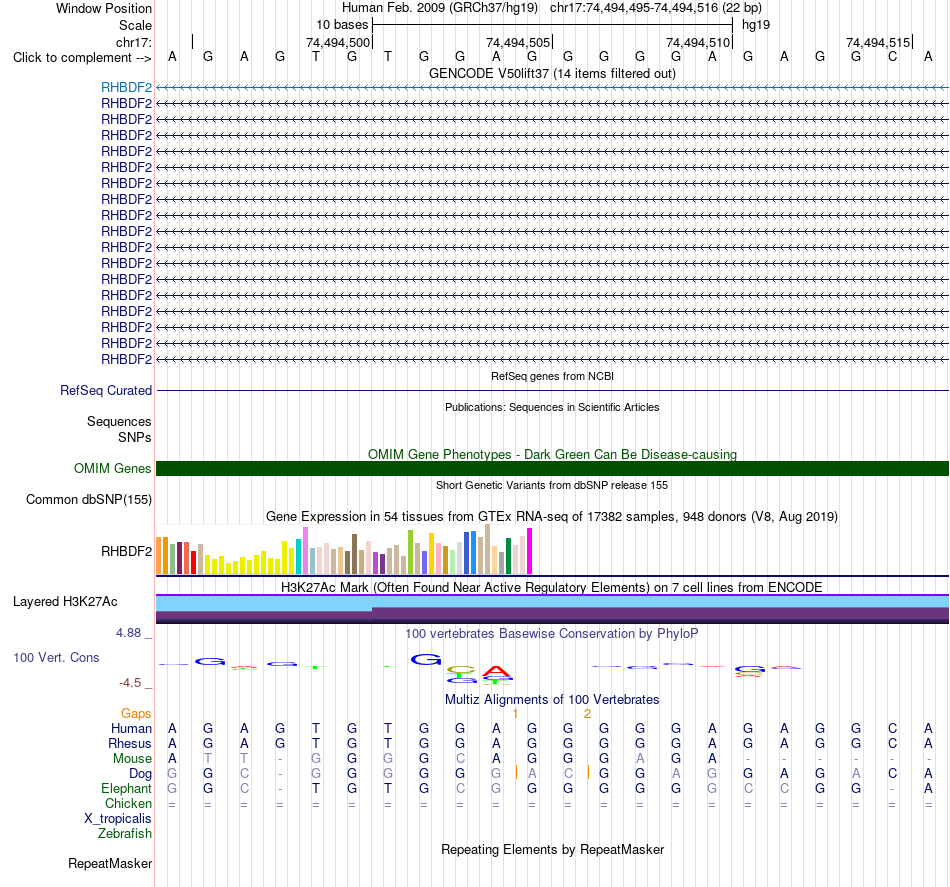
Task: Click the tallest blue G in conservation logo
Action: coord(426,659)
